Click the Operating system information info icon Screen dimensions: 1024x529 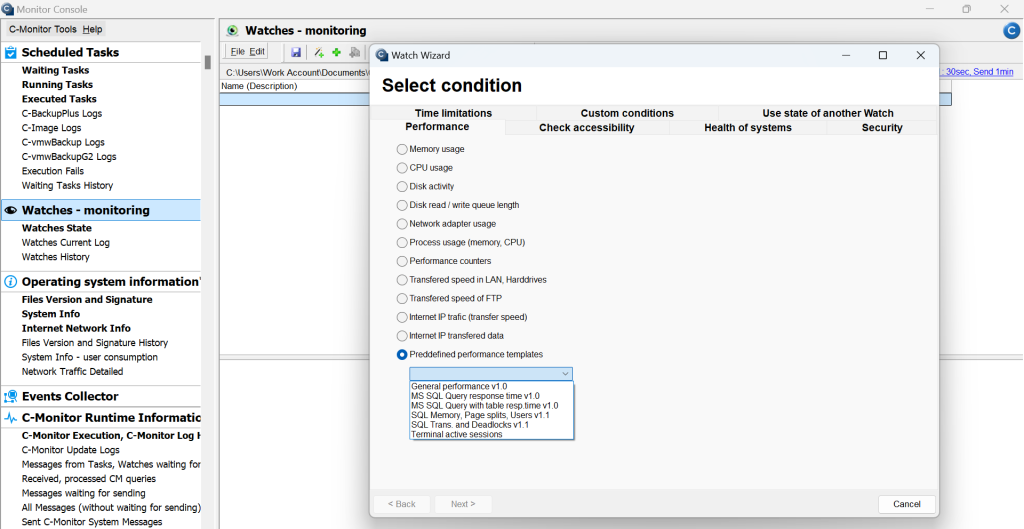(x=10, y=281)
